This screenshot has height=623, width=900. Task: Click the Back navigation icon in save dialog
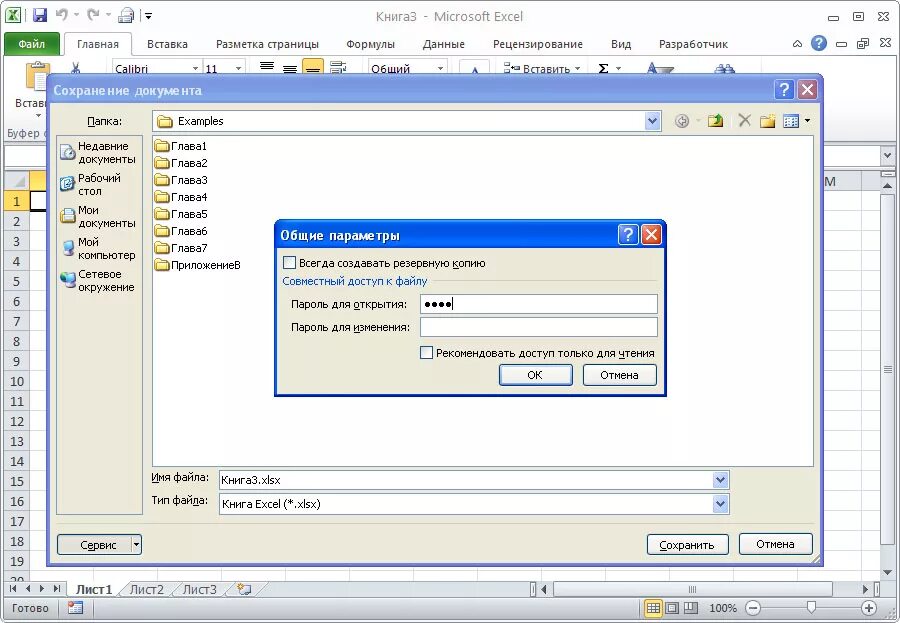[682, 121]
